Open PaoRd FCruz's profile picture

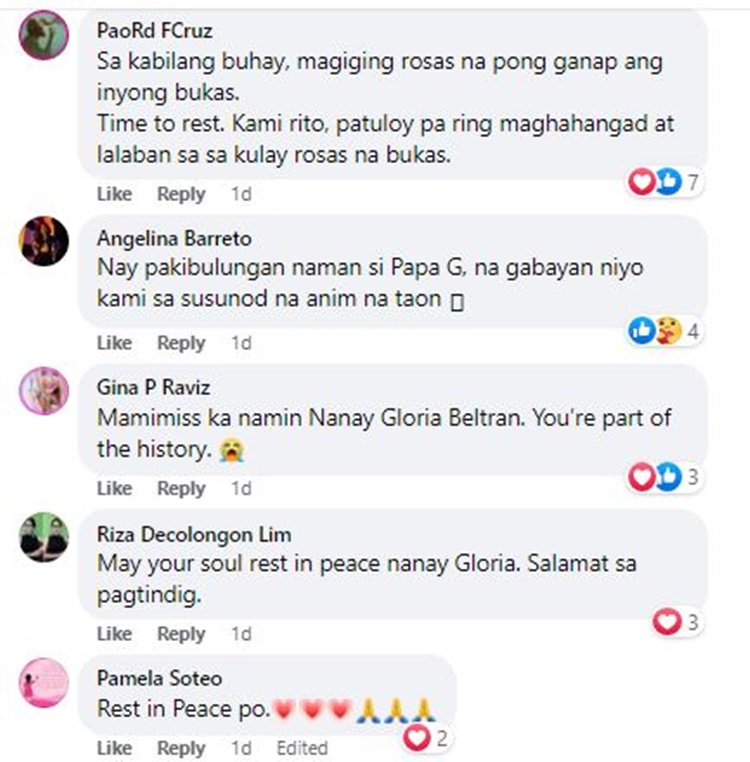[44, 35]
